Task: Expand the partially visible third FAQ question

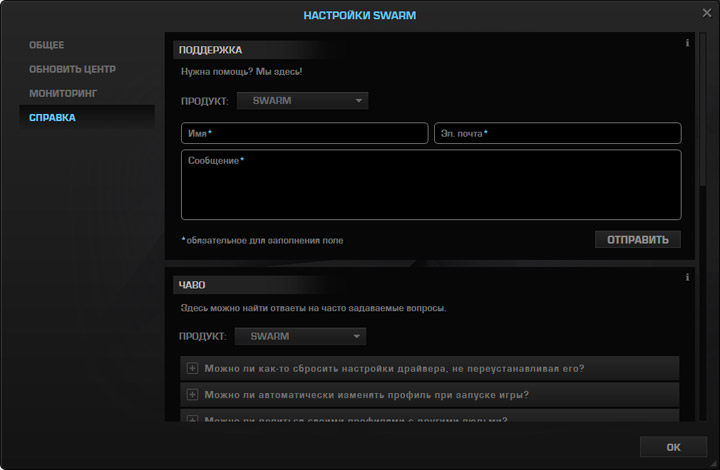Action: pyautogui.click(x=192, y=419)
